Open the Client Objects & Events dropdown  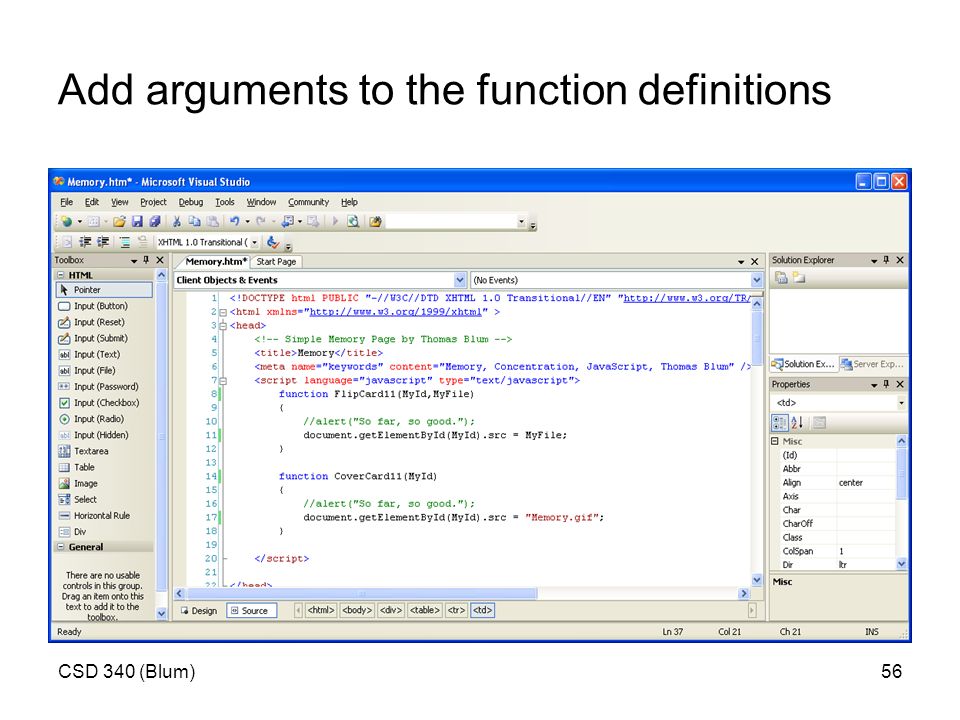click(x=460, y=280)
